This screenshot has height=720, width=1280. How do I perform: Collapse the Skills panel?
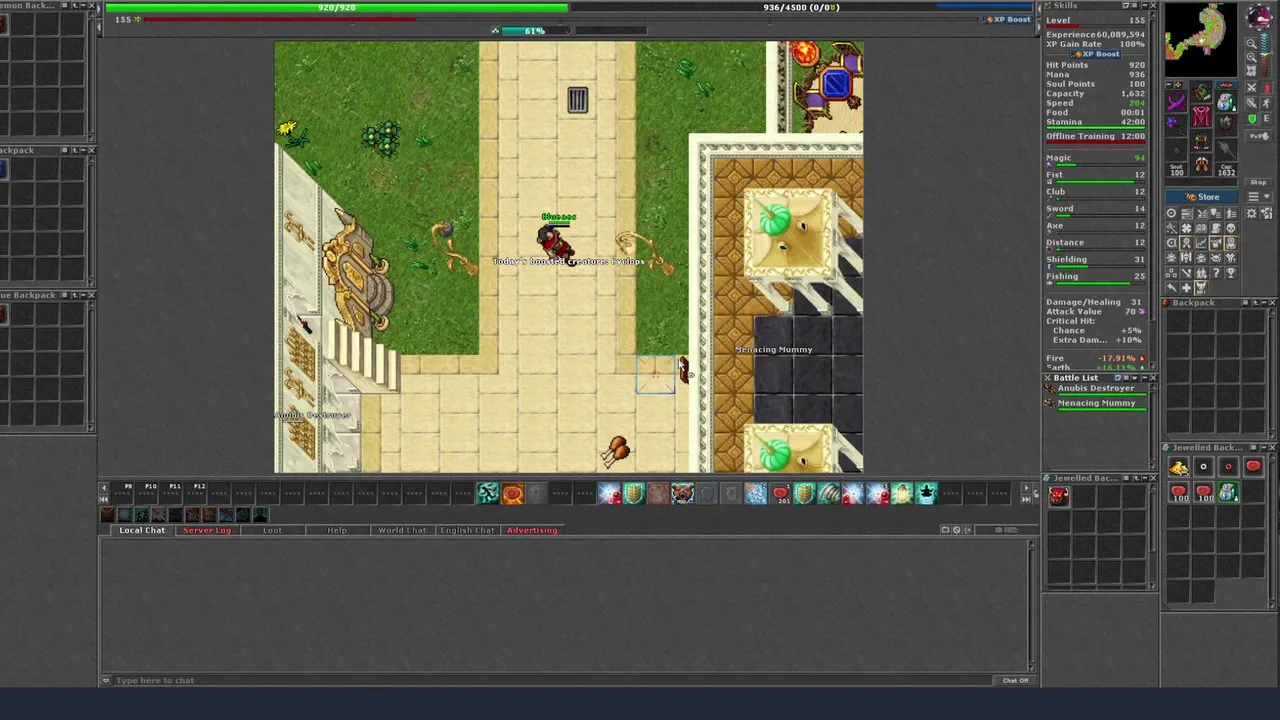tap(1145, 6)
